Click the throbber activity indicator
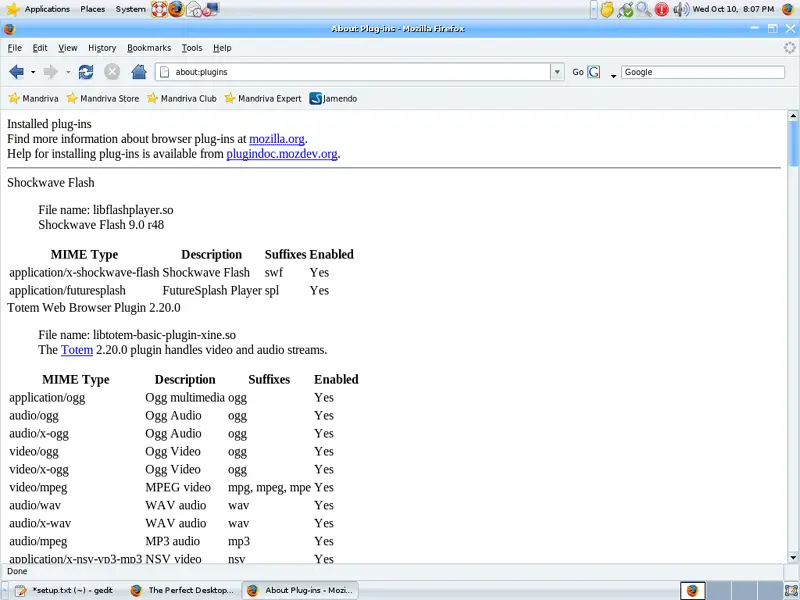Image resolution: width=800 pixels, height=600 pixels. (789, 48)
